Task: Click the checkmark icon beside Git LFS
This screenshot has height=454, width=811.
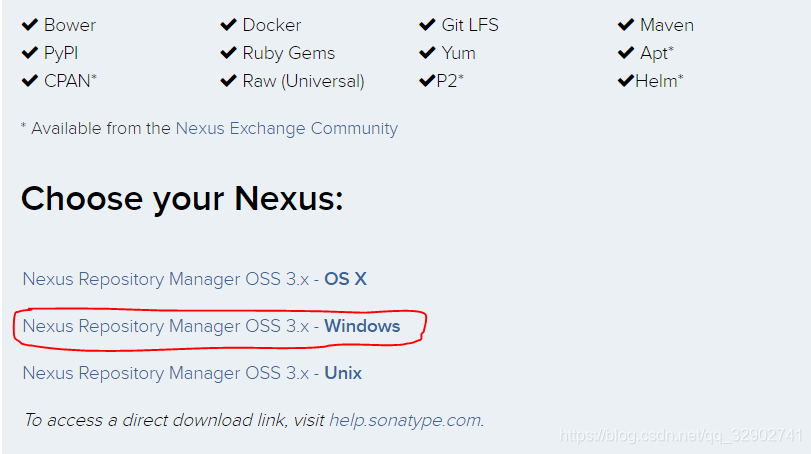Action: 427,24
